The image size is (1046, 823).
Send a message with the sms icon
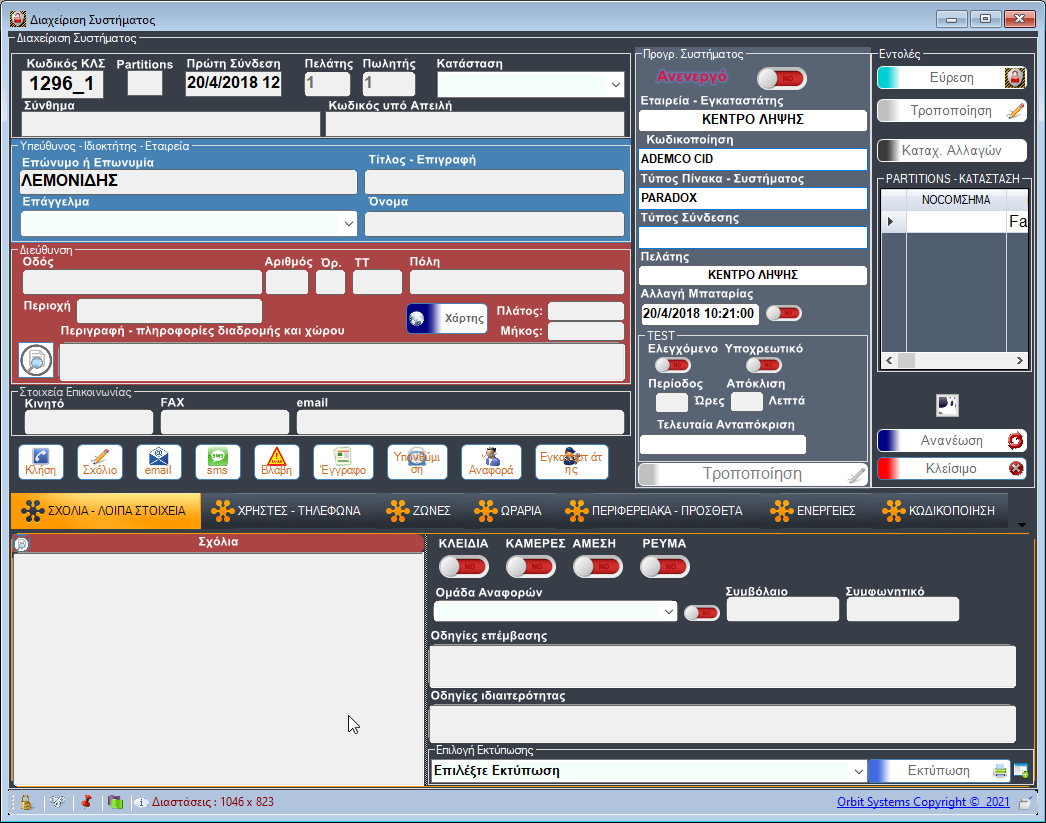tap(217, 462)
